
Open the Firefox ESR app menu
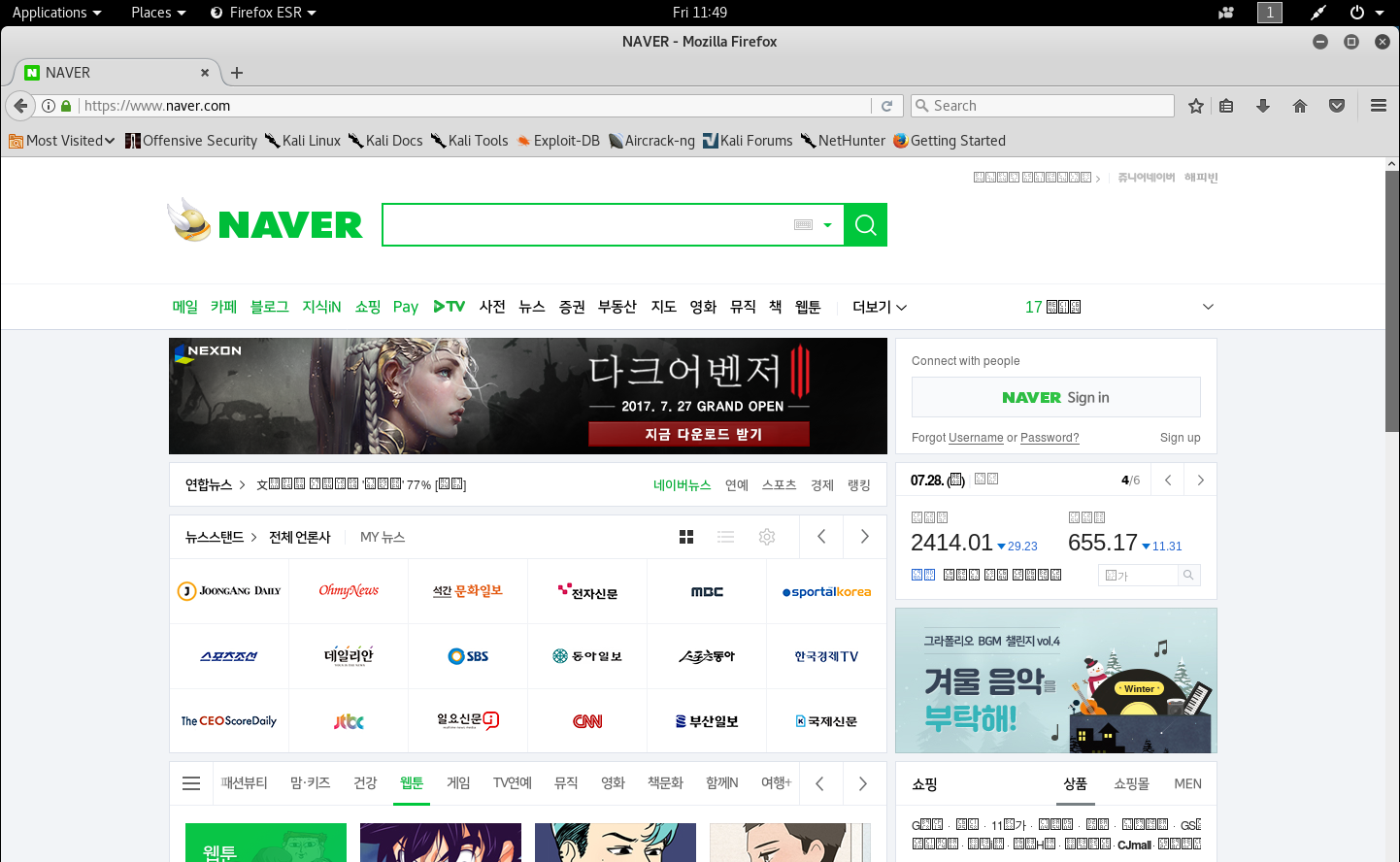[x=263, y=13]
